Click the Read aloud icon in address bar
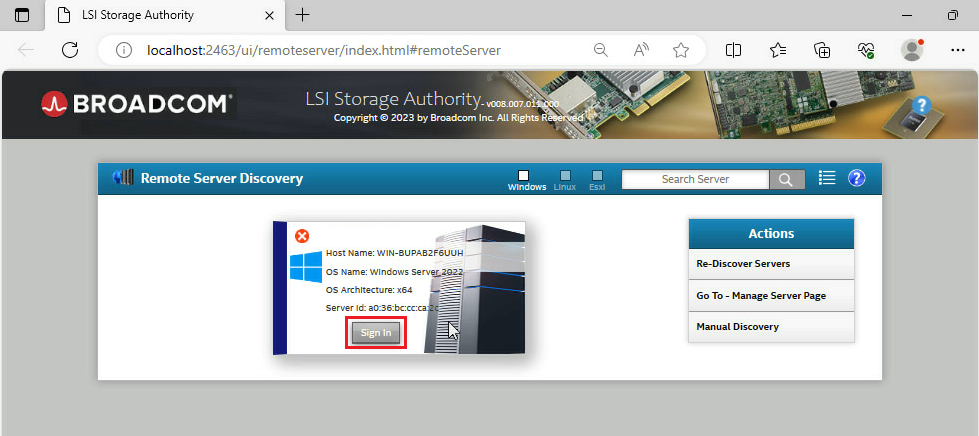 click(x=641, y=50)
